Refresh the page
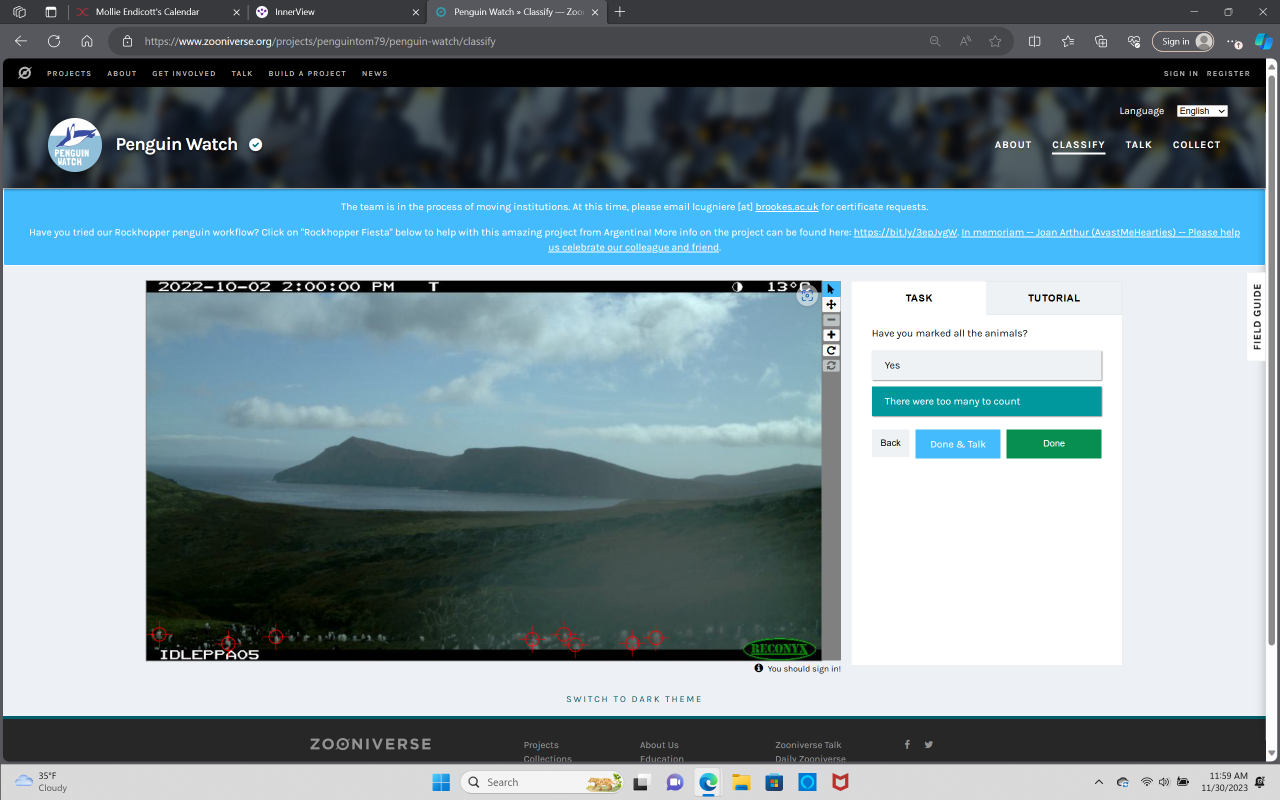The image size is (1280, 800). click(54, 41)
